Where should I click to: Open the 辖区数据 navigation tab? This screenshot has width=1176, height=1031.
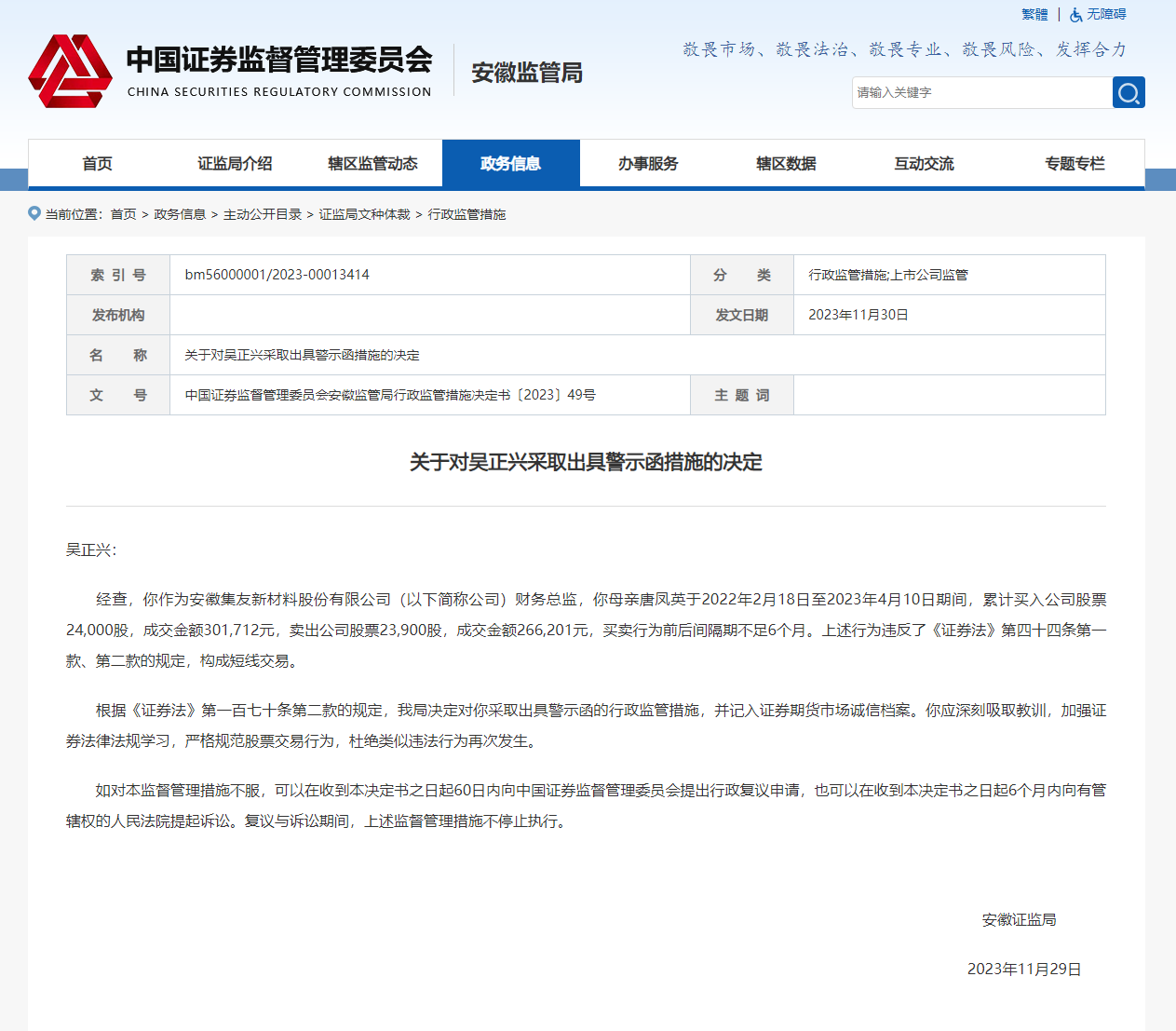click(786, 163)
